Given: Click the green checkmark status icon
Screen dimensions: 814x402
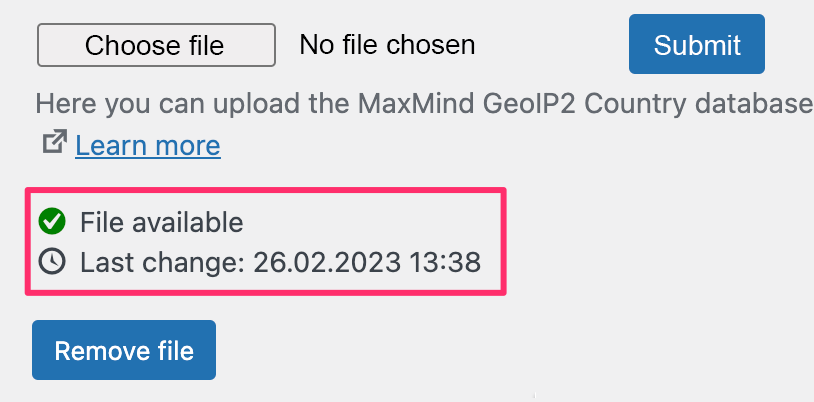Looking at the screenshot, I should (x=52, y=222).
